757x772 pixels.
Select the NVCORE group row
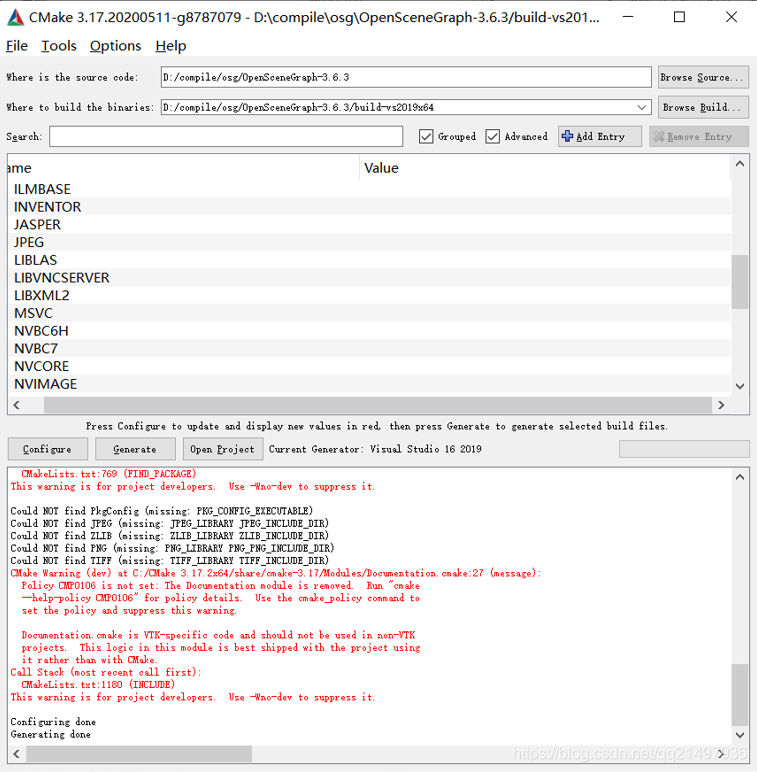pos(369,366)
